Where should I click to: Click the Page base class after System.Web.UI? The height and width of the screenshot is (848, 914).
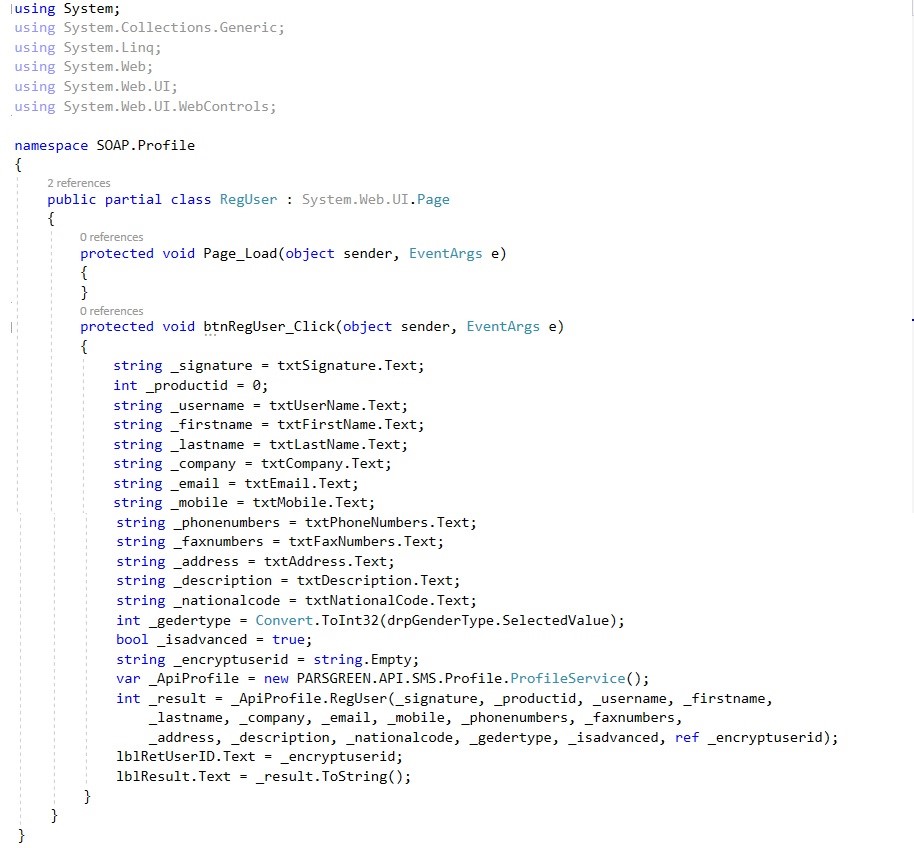coord(433,199)
